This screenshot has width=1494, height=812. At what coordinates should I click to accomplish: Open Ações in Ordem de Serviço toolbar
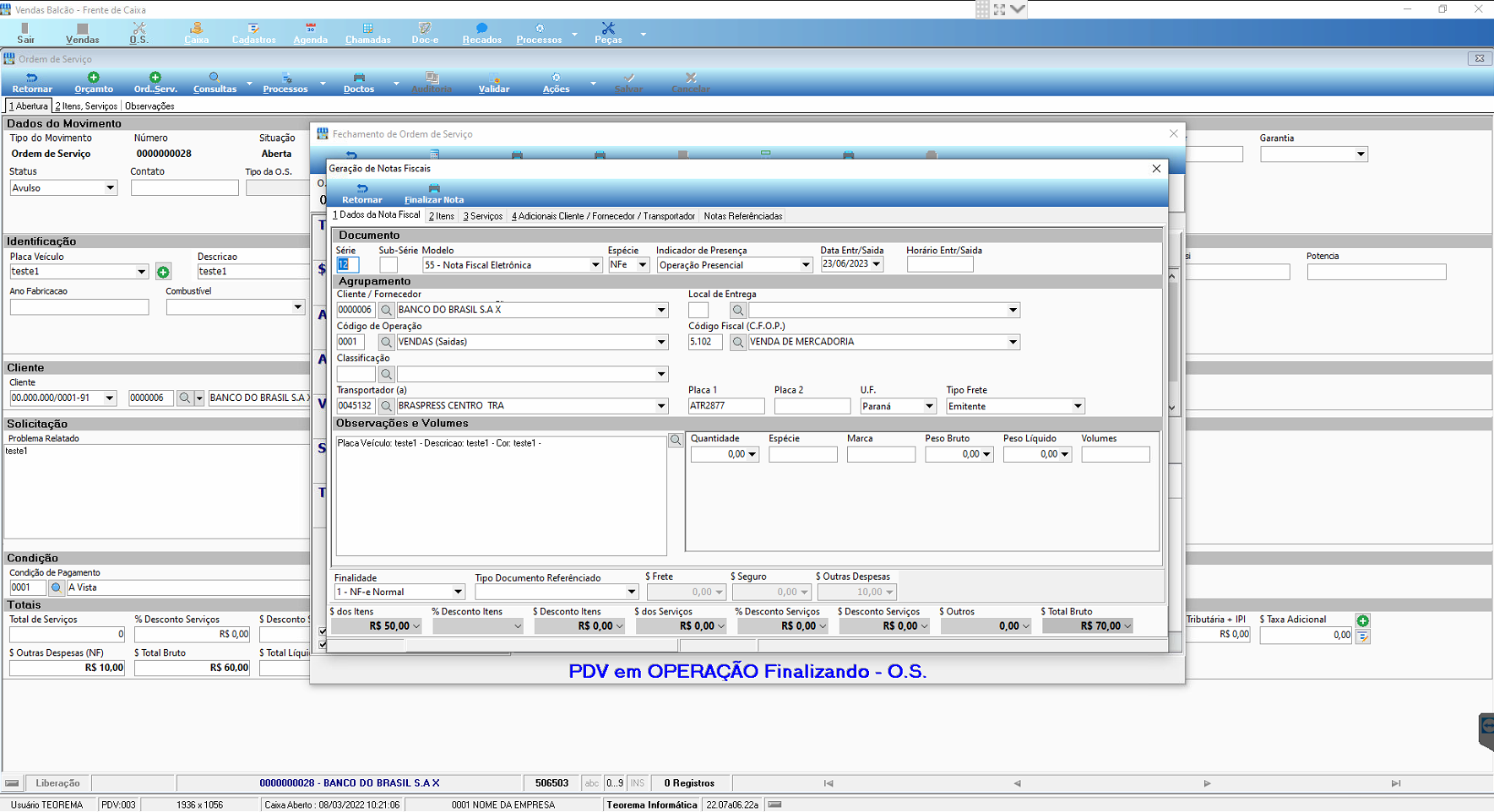(x=556, y=83)
